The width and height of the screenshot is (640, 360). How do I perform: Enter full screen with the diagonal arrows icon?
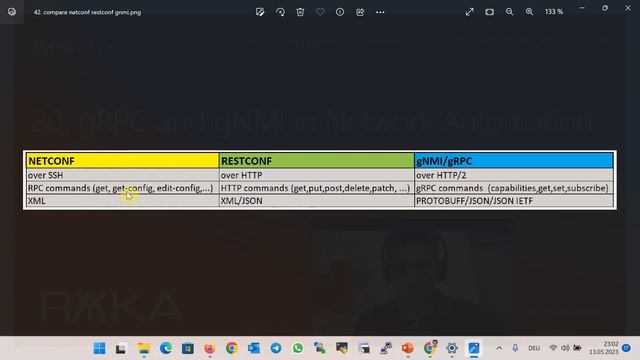point(469,12)
